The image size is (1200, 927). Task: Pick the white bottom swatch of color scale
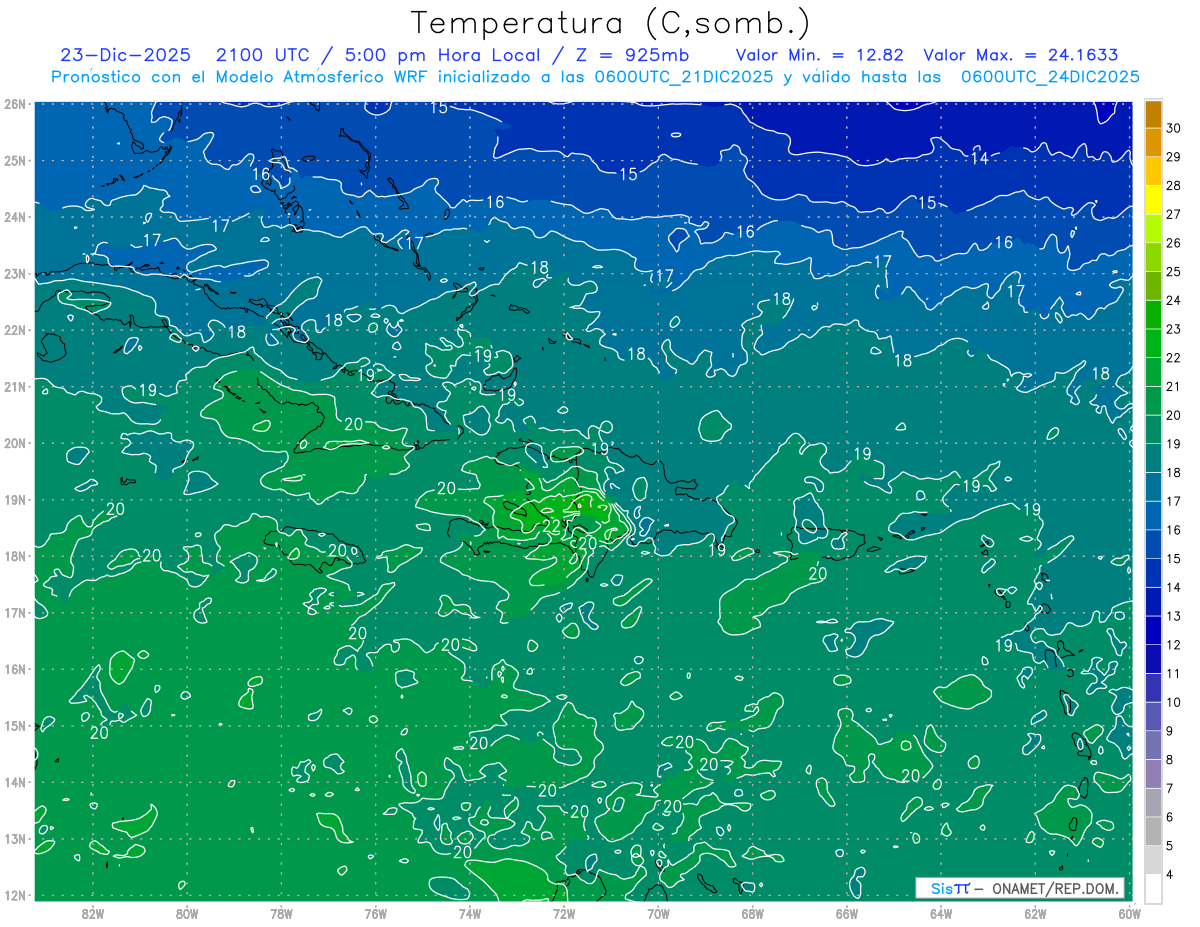pos(1153,889)
